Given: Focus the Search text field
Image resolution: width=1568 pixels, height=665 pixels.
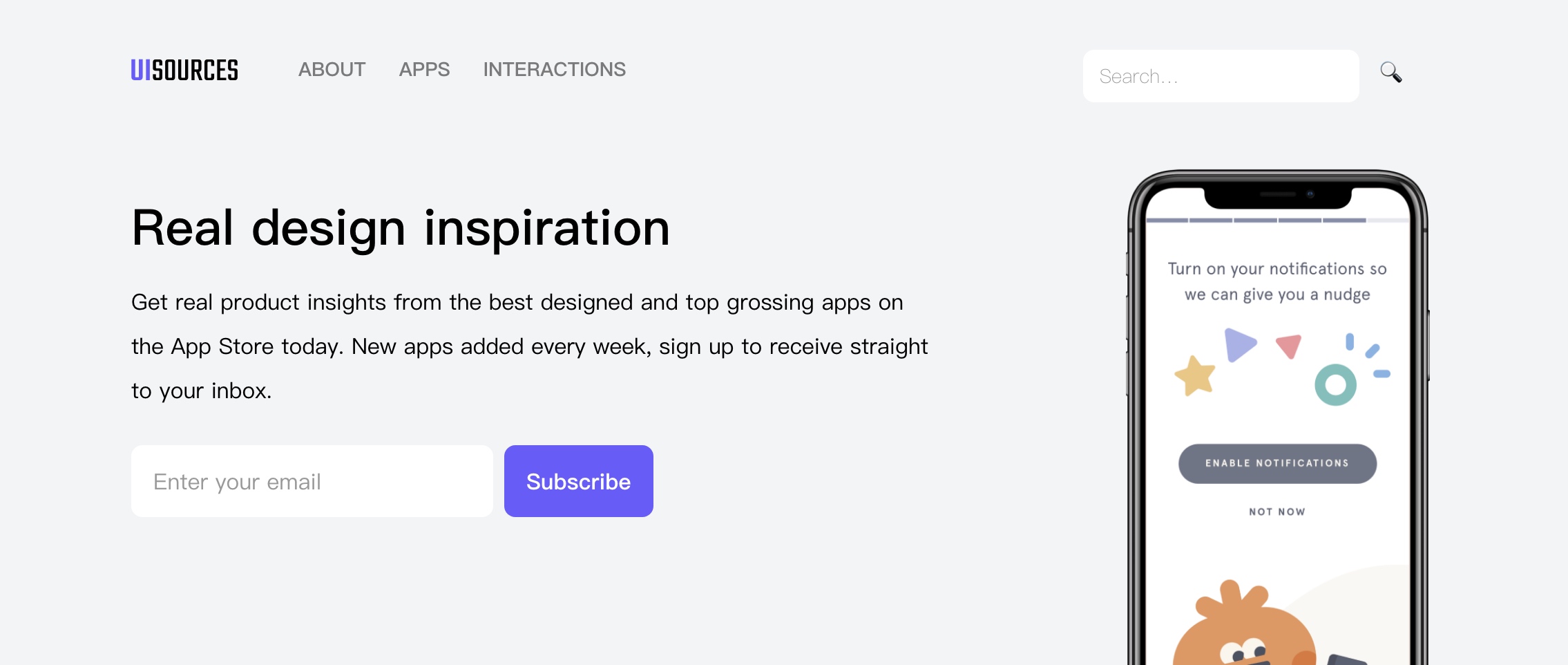Looking at the screenshot, I should tap(1221, 76).
